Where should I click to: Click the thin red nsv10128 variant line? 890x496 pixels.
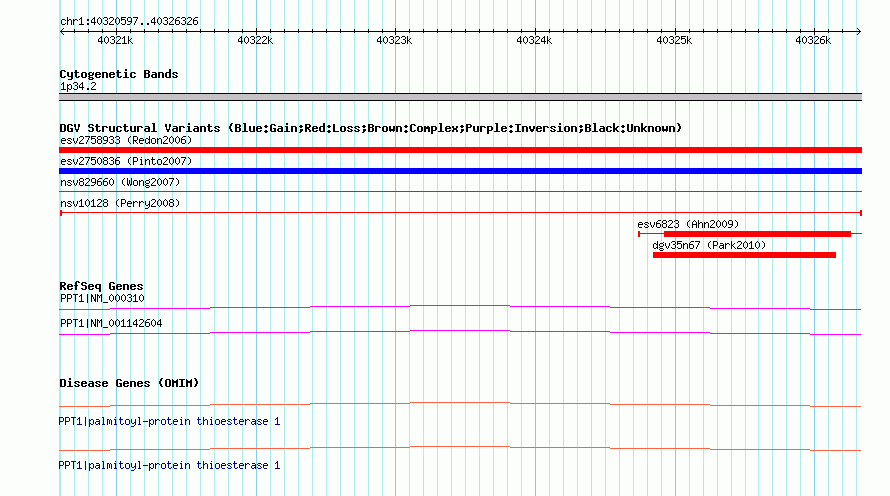(460, 213)
